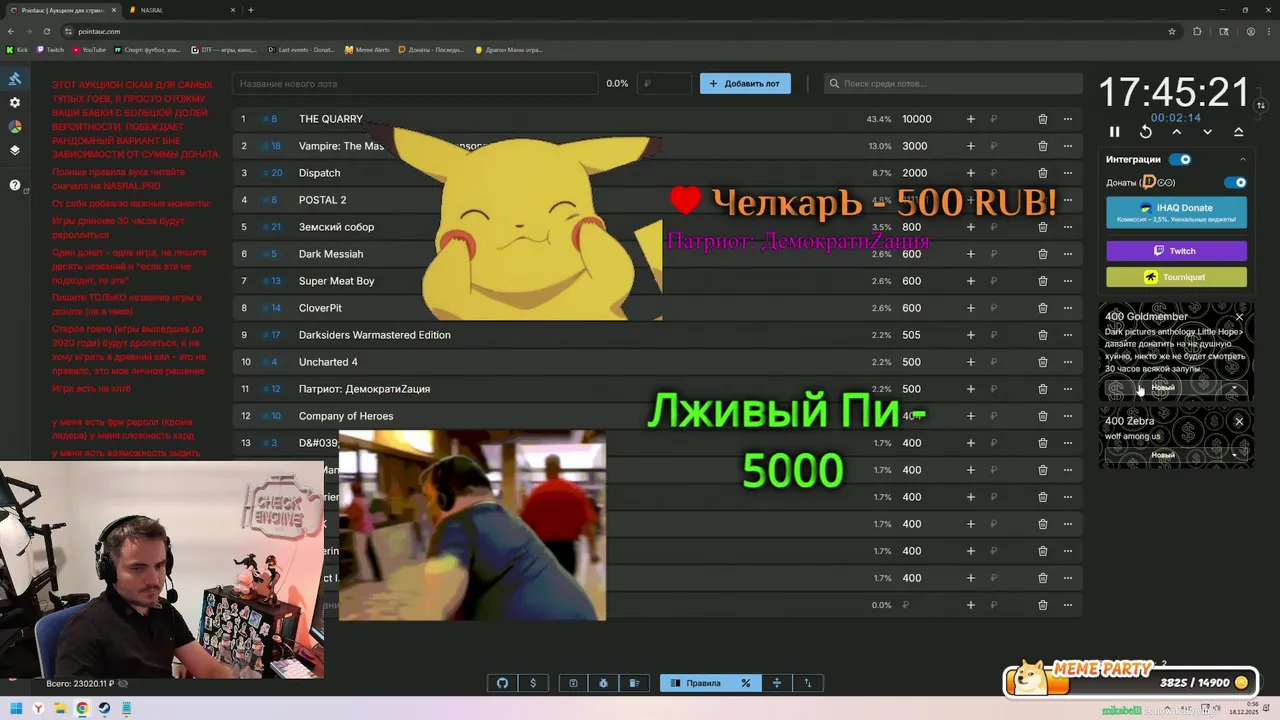Click the save icon in bottom toolbar
Viewport: 1280px width, 720px height.
point(573,683)
